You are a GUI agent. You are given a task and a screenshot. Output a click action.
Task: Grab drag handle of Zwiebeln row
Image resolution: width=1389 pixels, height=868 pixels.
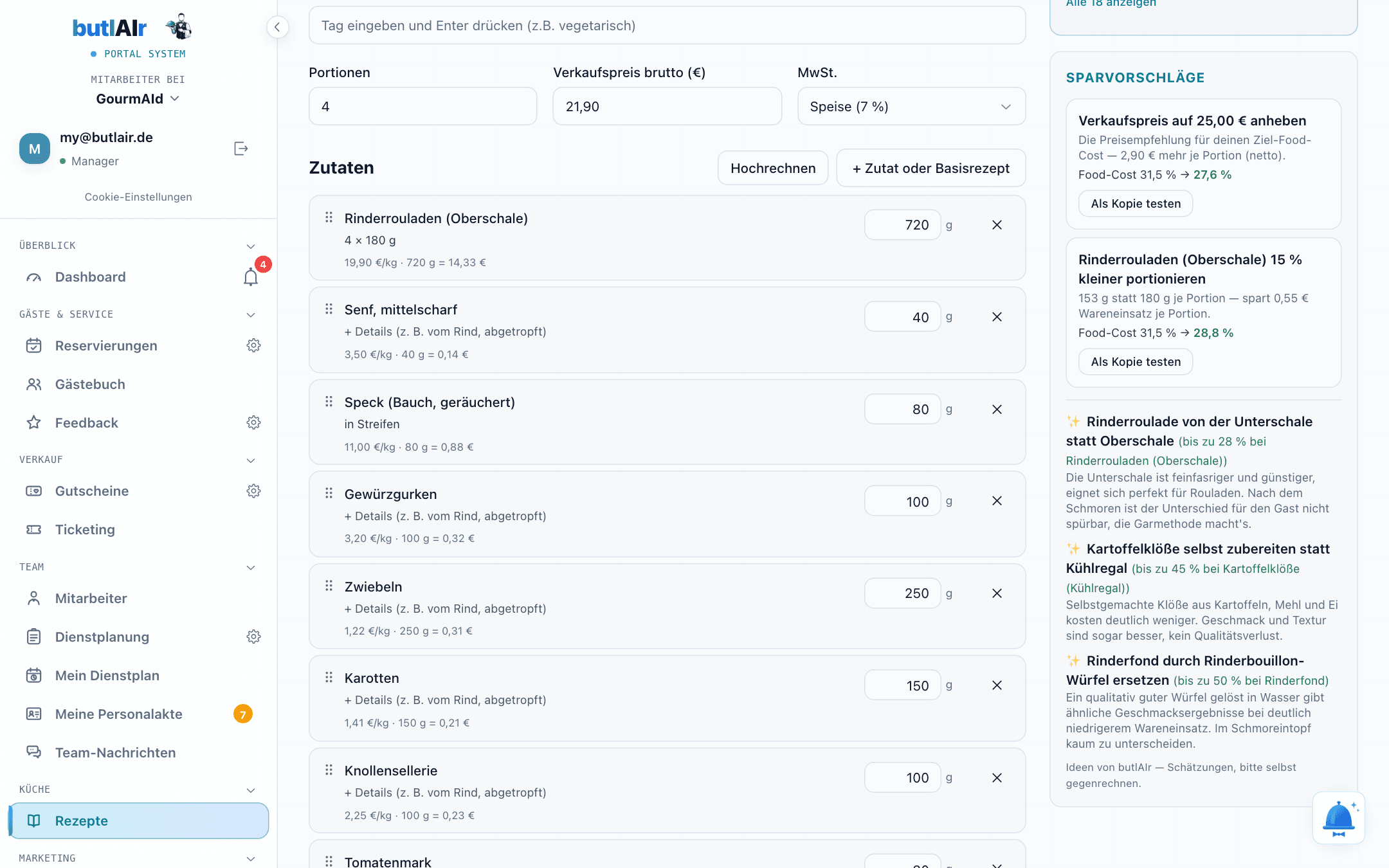coord(329,586)
